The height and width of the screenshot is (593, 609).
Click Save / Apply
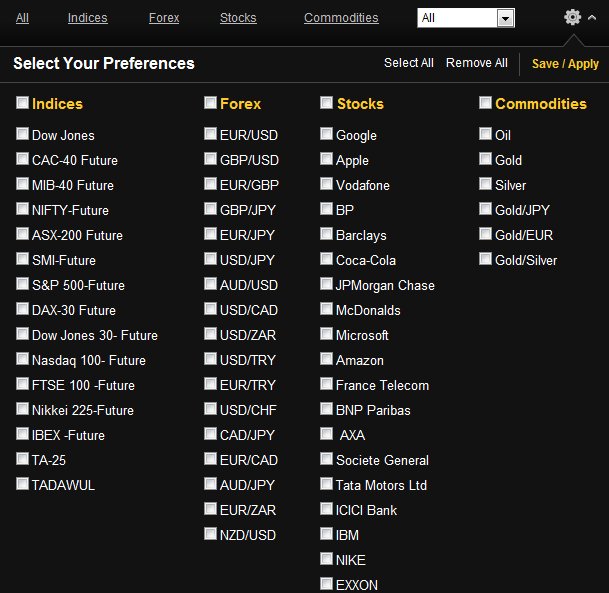pyautogui.click(x=565, y=64)
